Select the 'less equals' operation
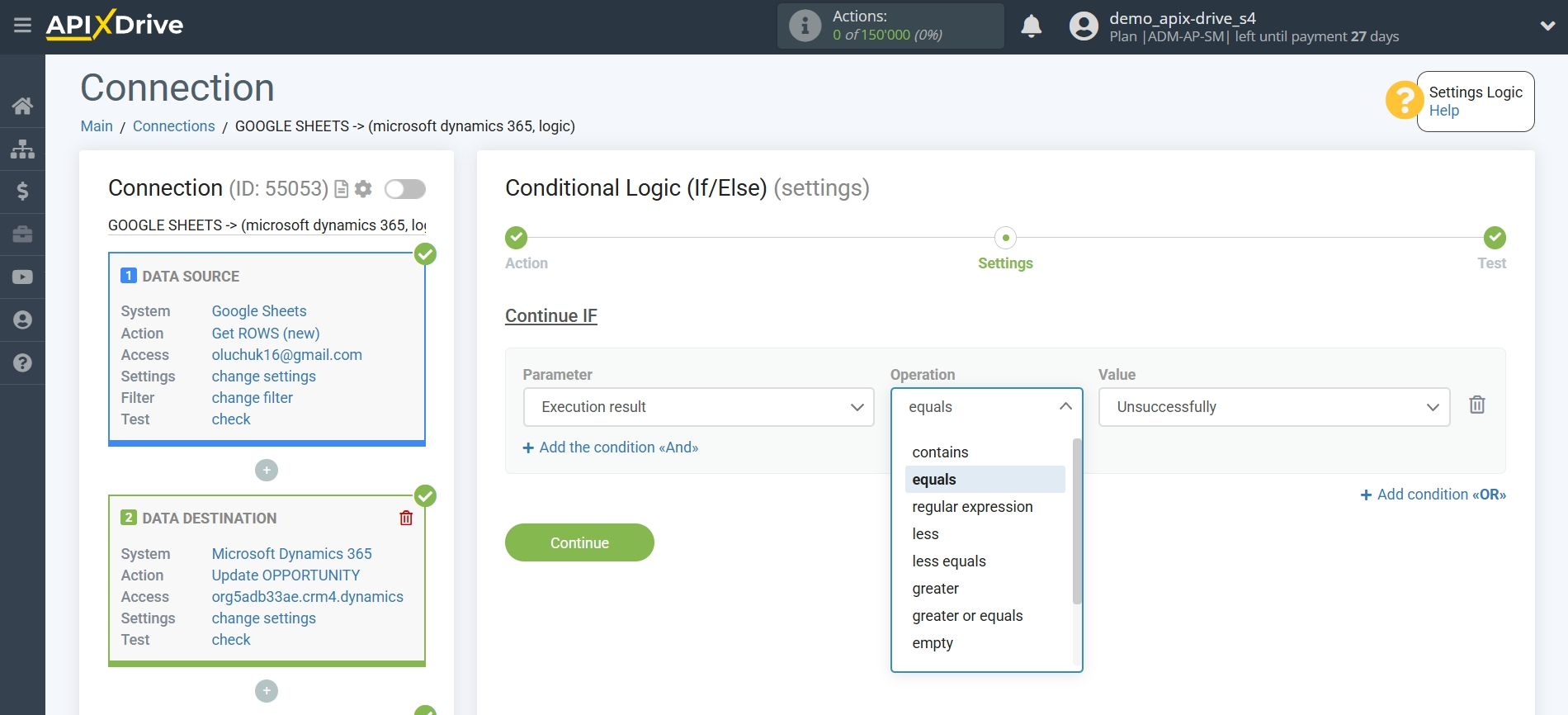This screenshot has width=1568, height=715. pyautogui.click(x=985, y=561)
